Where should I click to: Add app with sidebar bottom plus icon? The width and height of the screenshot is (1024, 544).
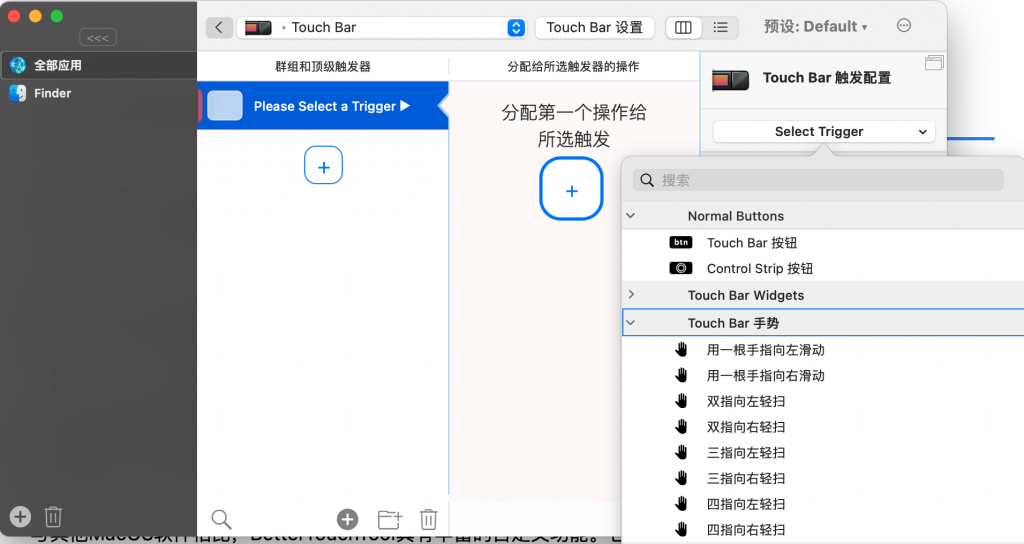[x=20, y=517]
